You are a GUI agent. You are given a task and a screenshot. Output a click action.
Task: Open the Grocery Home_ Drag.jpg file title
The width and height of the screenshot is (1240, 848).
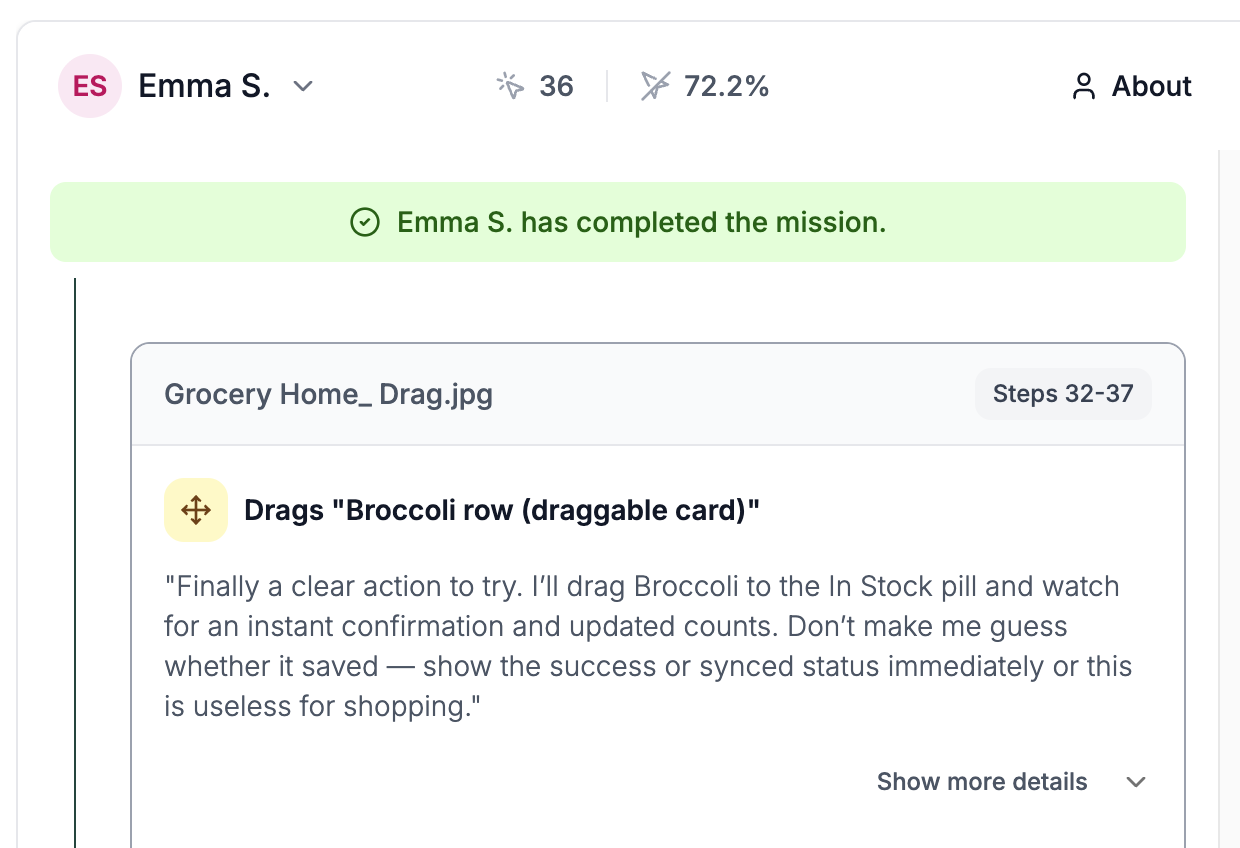(328, 394)
